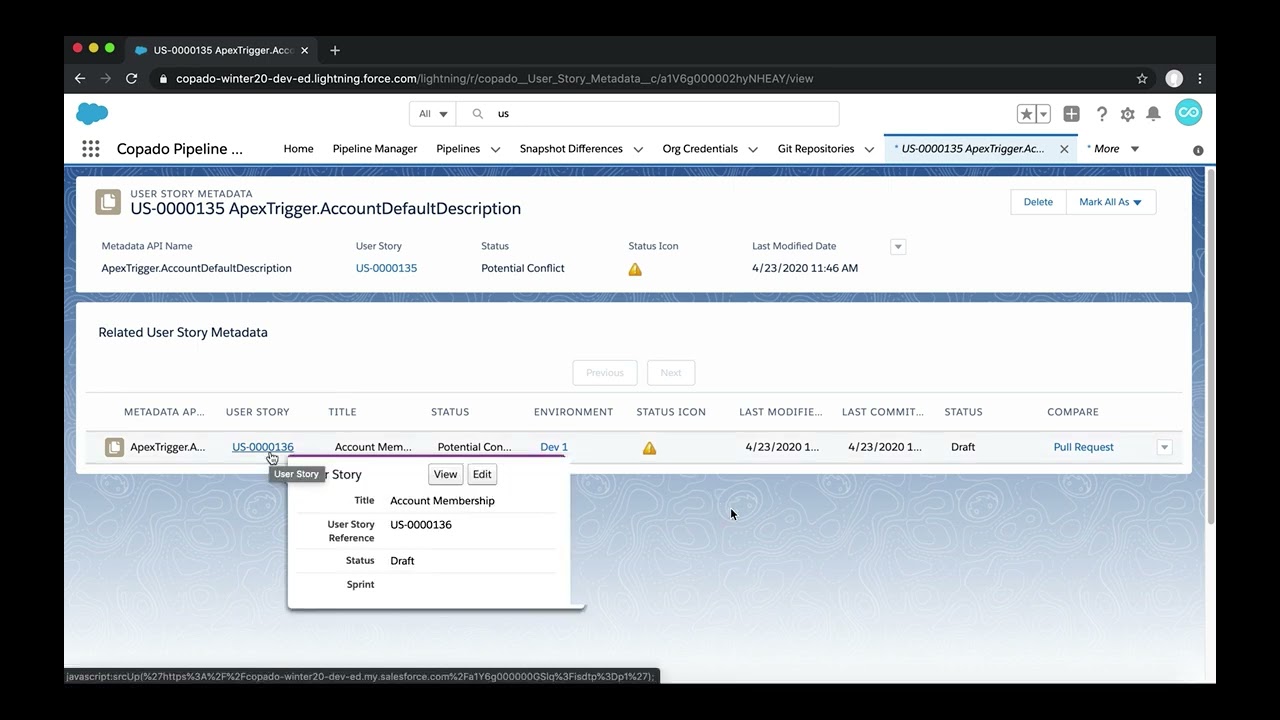Click the ApexTrigger.A... row record icon
This screenshot has height=720, width=1280.
click(x=114, y=447)
